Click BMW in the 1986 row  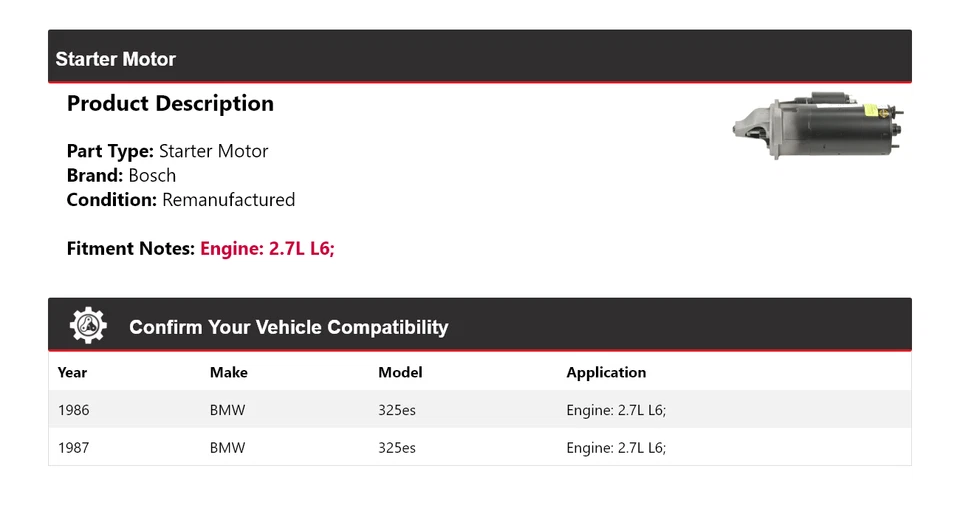pyautogui.click(x=227, y=410)
